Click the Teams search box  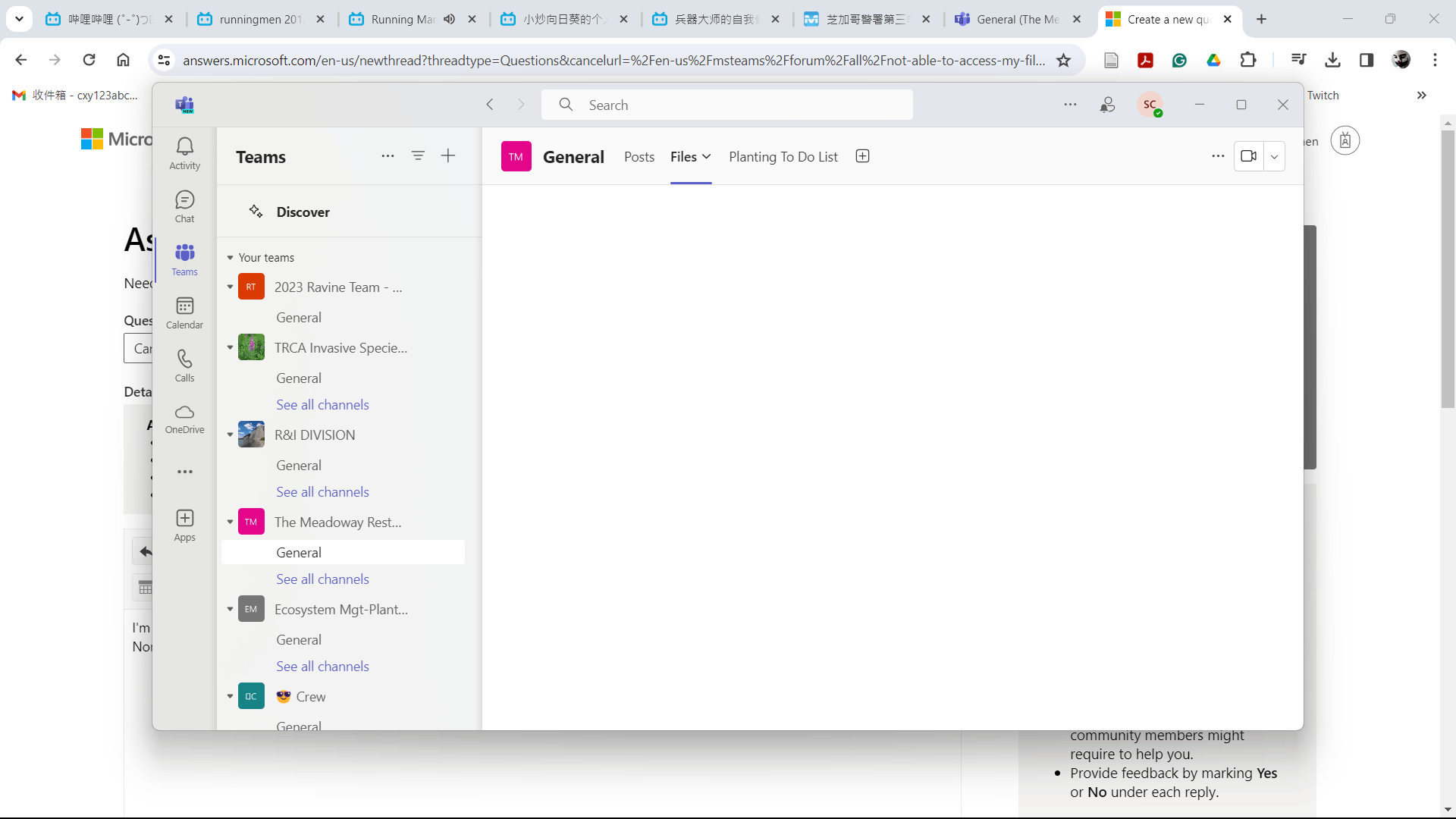pos(726,105)
